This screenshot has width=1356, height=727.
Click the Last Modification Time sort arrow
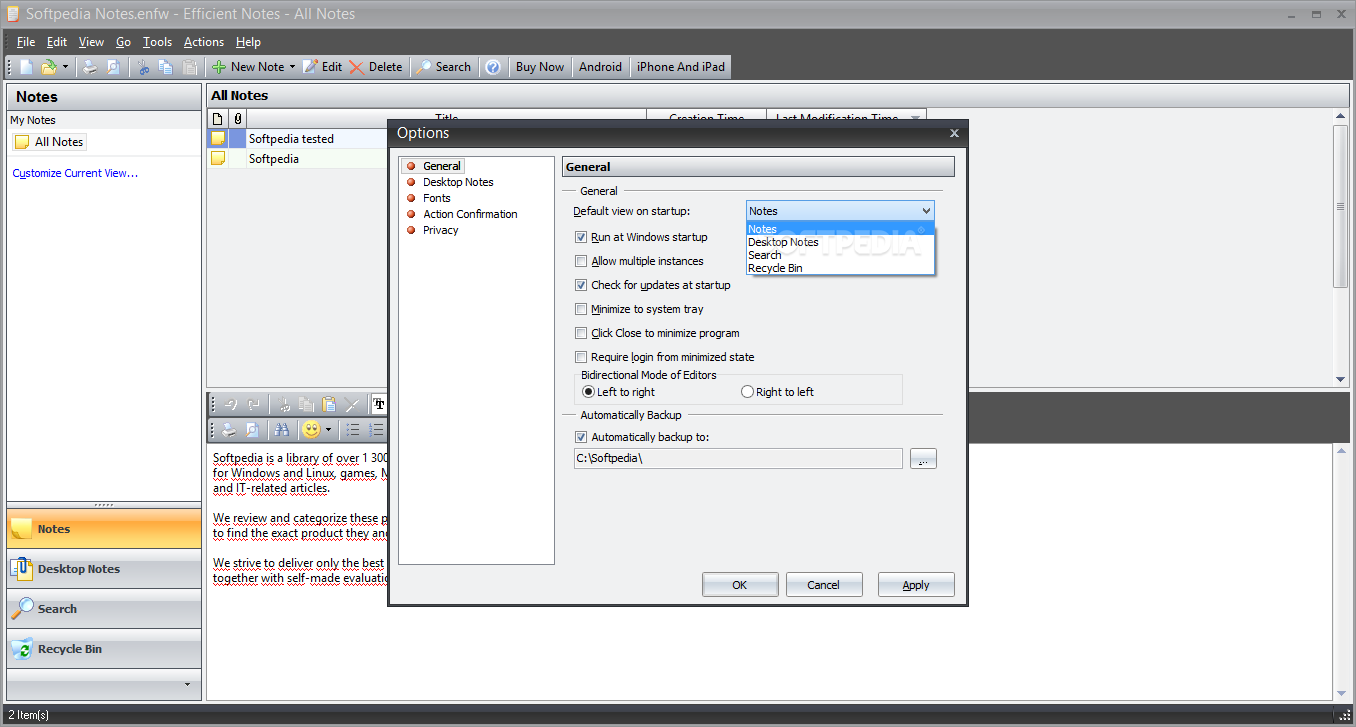(x=915, y=118)
